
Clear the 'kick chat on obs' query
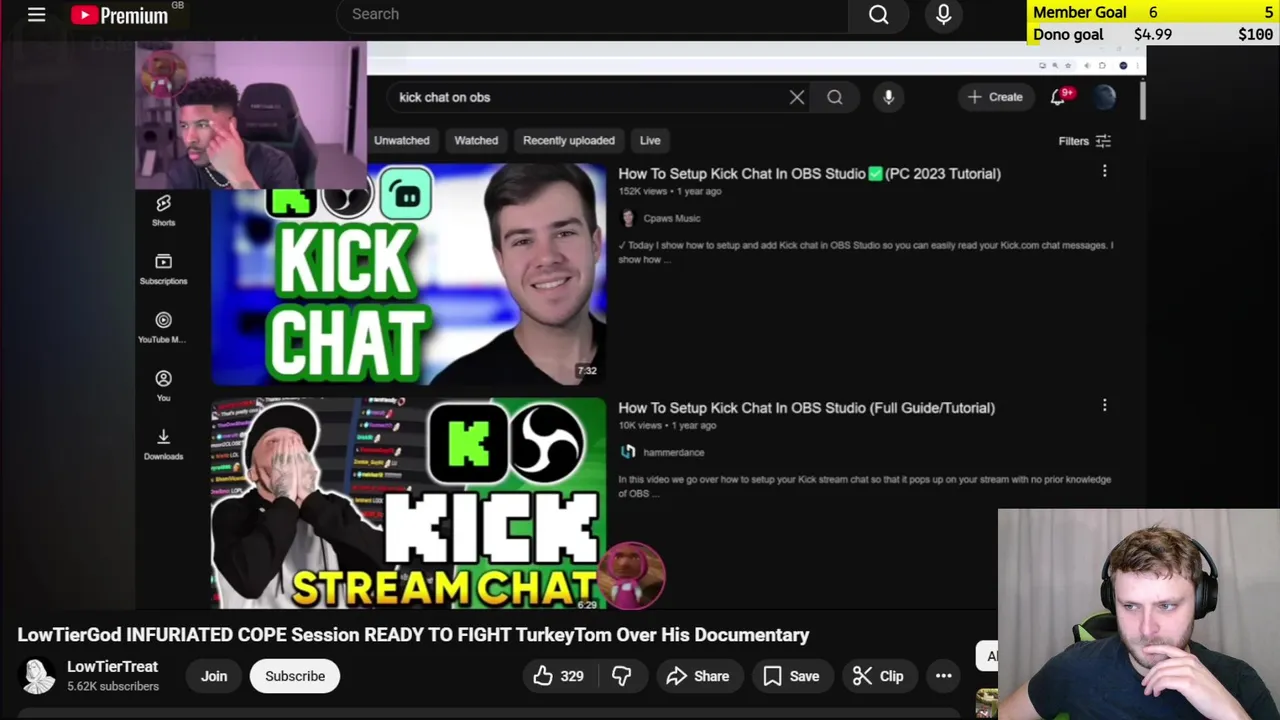point(796,97)
